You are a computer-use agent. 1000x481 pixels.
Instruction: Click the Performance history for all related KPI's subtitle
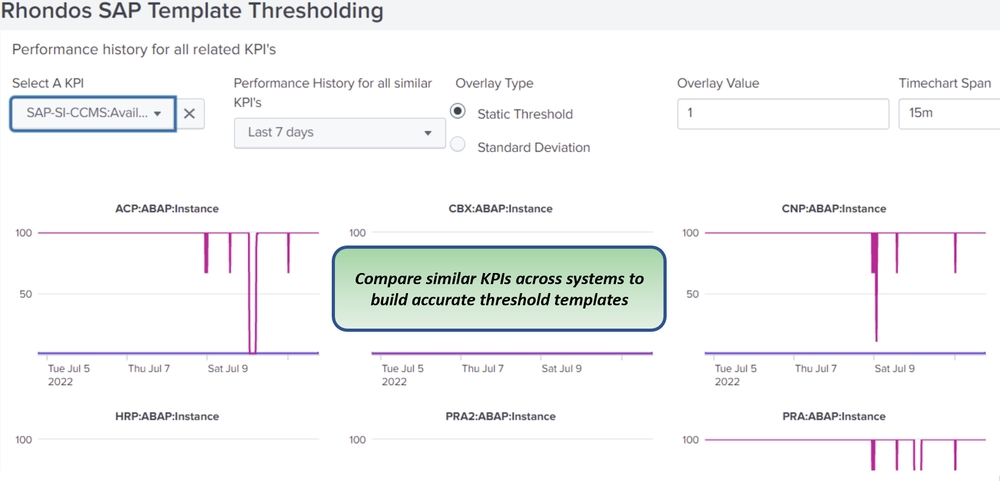coord(144,50)
